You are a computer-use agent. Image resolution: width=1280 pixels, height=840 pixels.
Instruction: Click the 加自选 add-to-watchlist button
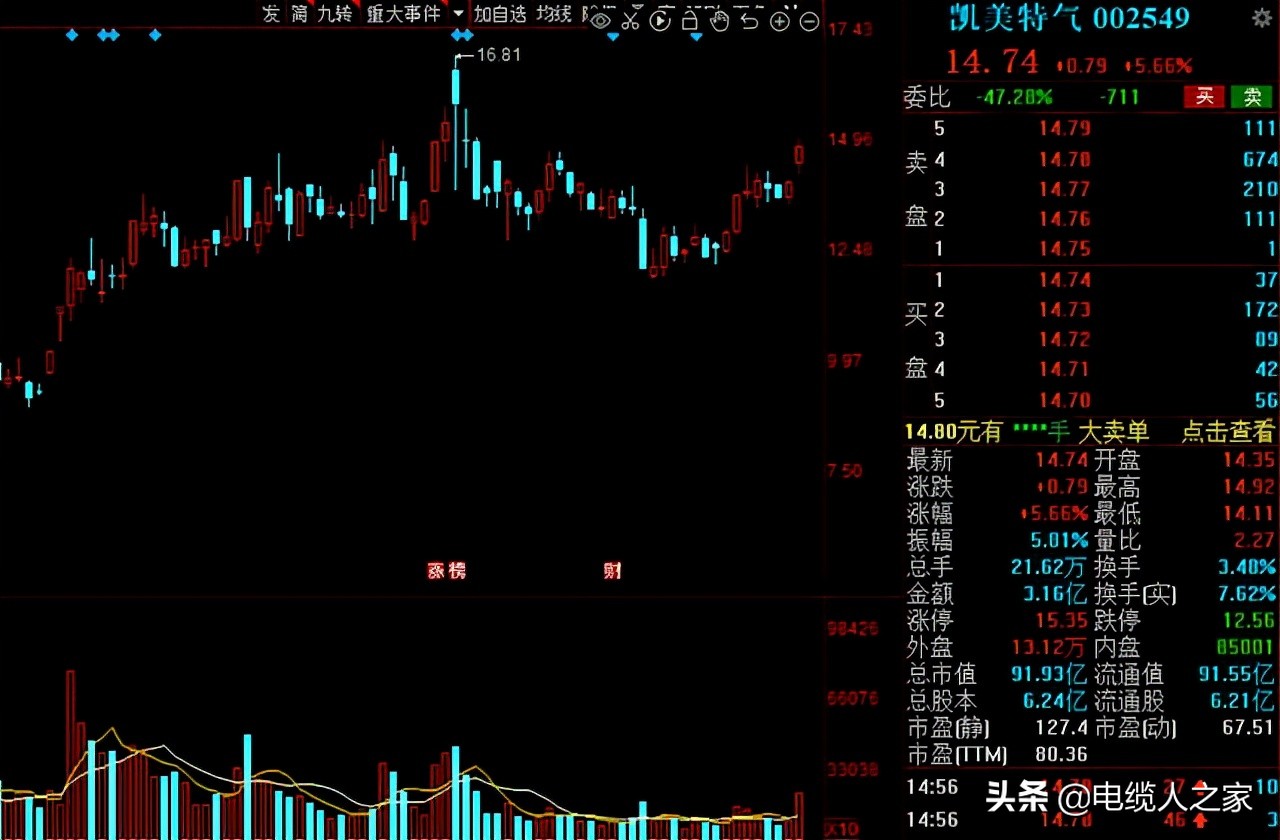click(x=500, y=14)
